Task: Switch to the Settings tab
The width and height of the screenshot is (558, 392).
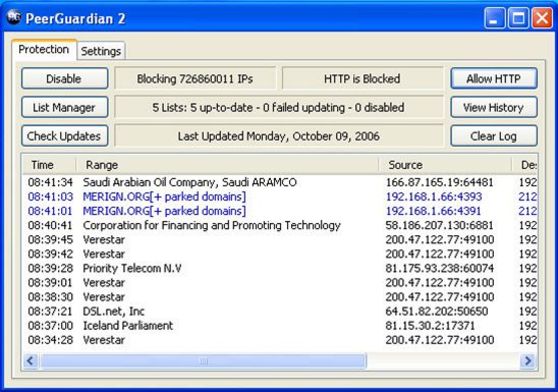Action: (101, 51)
